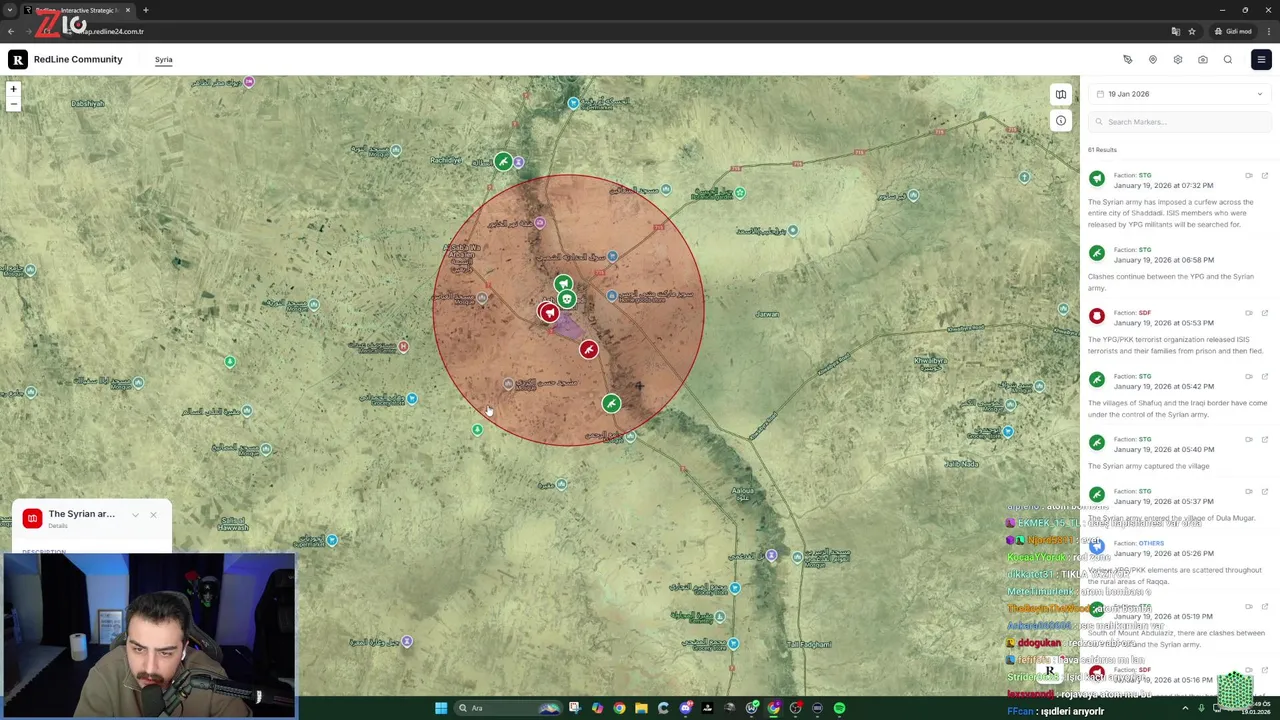Bookmark the page with the star icon

(x=1191, y=31)
